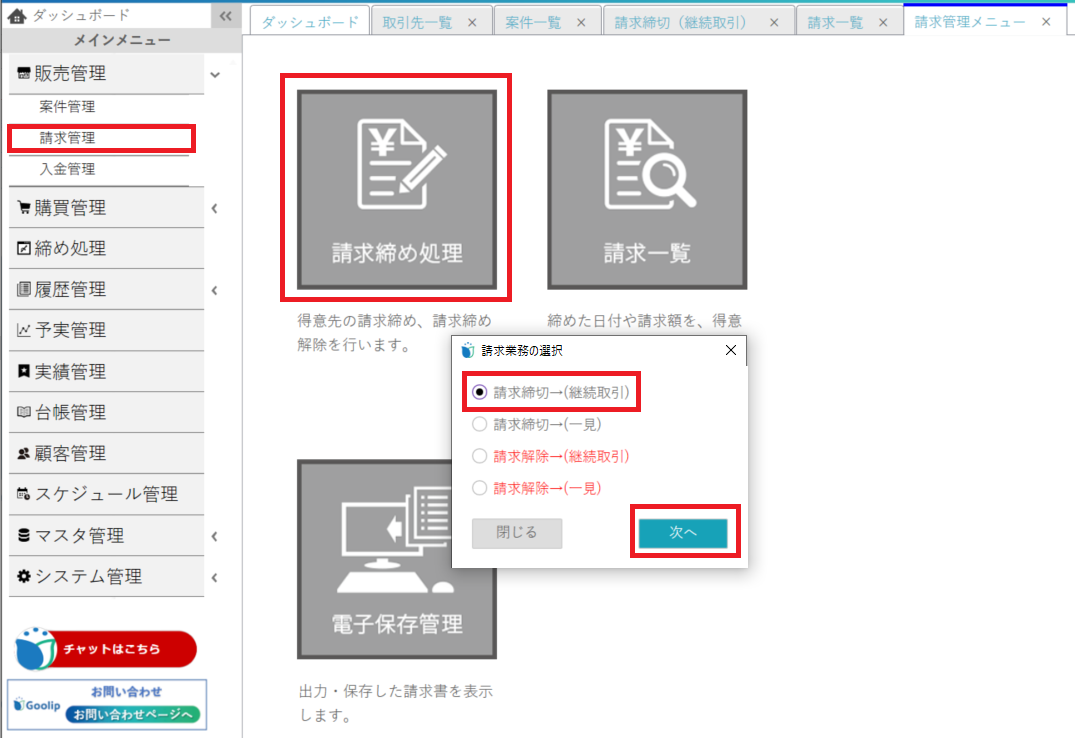Click the 閉じる button in dialog
The height and width of the screenshot is (738, 1075).
517,533
